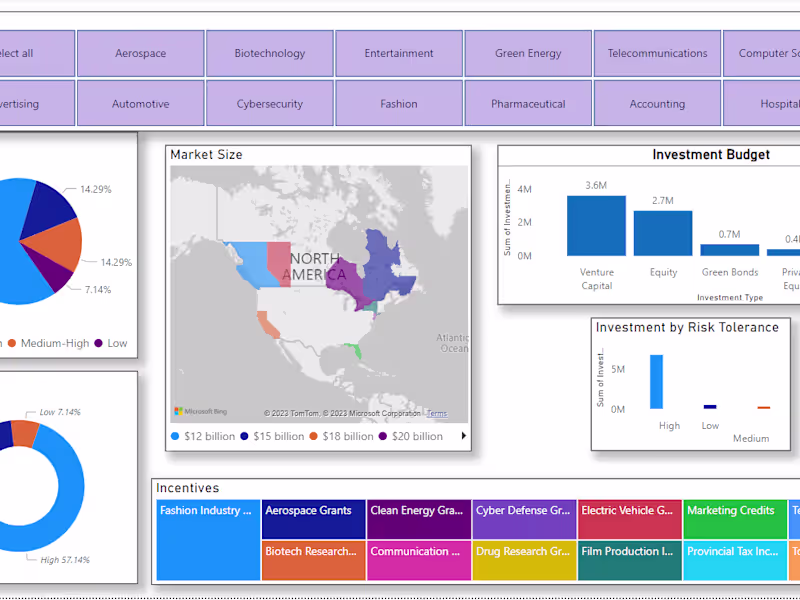800x600 pixels.
Task: Click the $15 billion legend marker
Action: (x=244, y=436)
